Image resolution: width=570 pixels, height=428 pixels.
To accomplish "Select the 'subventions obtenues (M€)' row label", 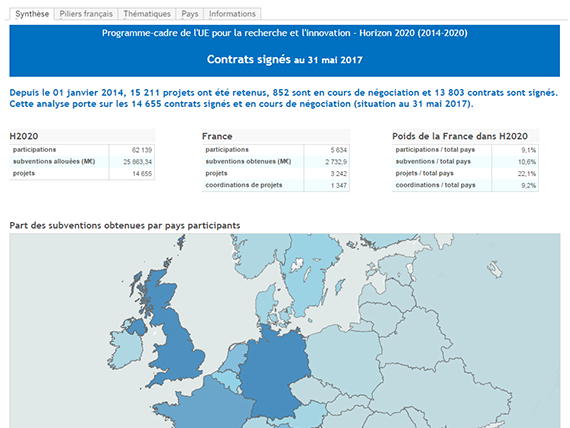I will click(248, 161).
